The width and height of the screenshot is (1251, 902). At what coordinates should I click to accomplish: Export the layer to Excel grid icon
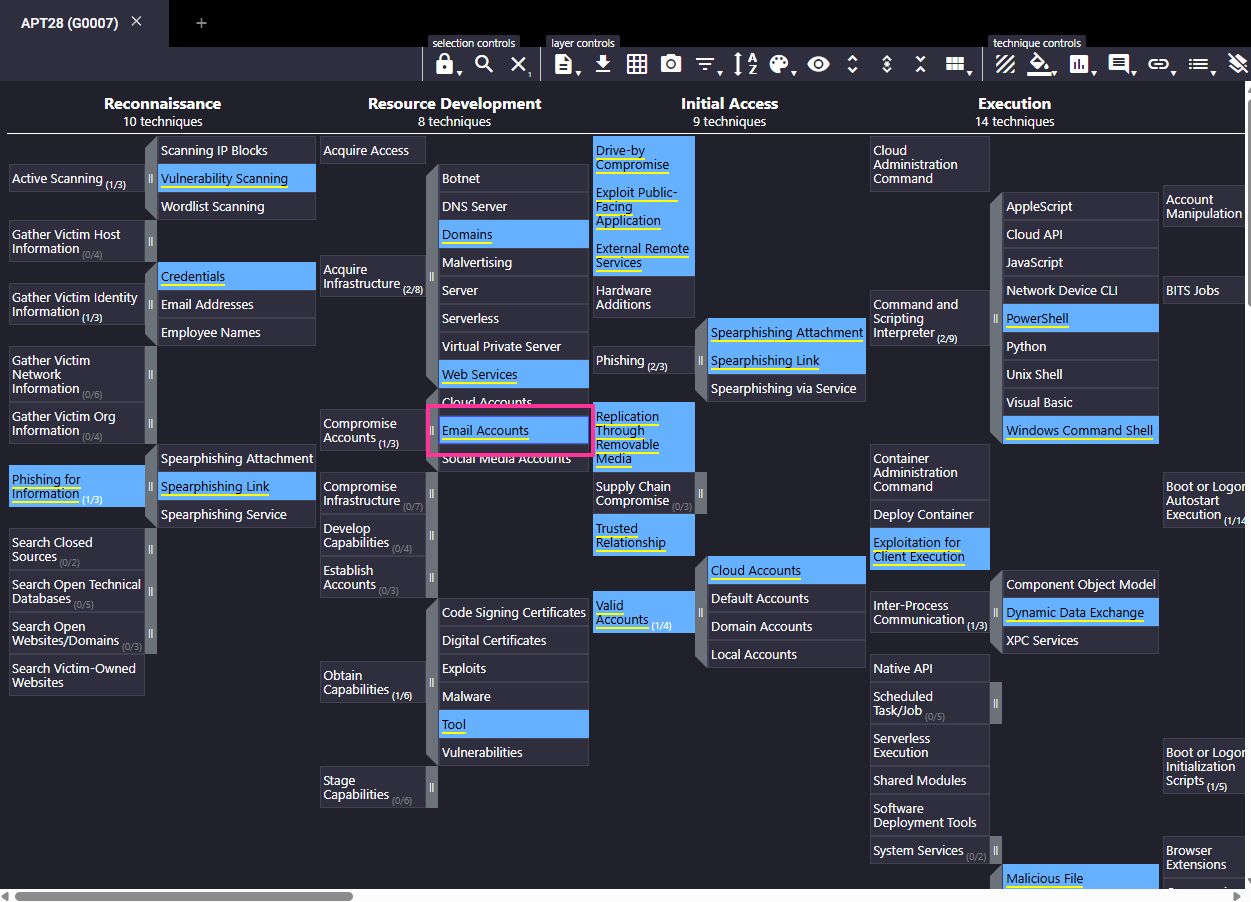(637, 64)
